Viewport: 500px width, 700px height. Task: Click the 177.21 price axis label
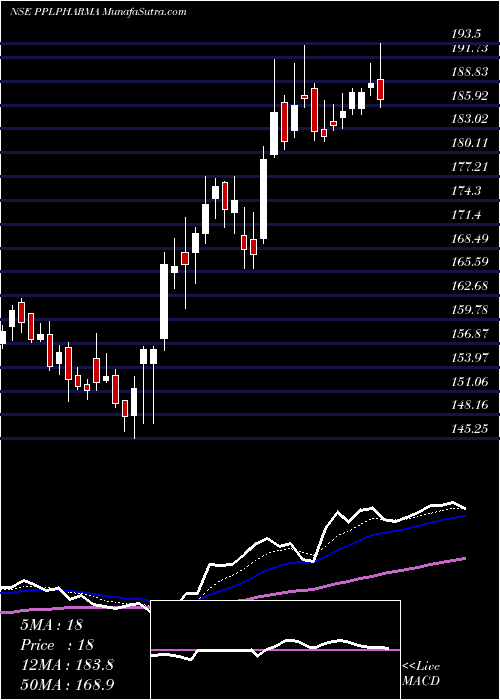(x=469, y=167)
